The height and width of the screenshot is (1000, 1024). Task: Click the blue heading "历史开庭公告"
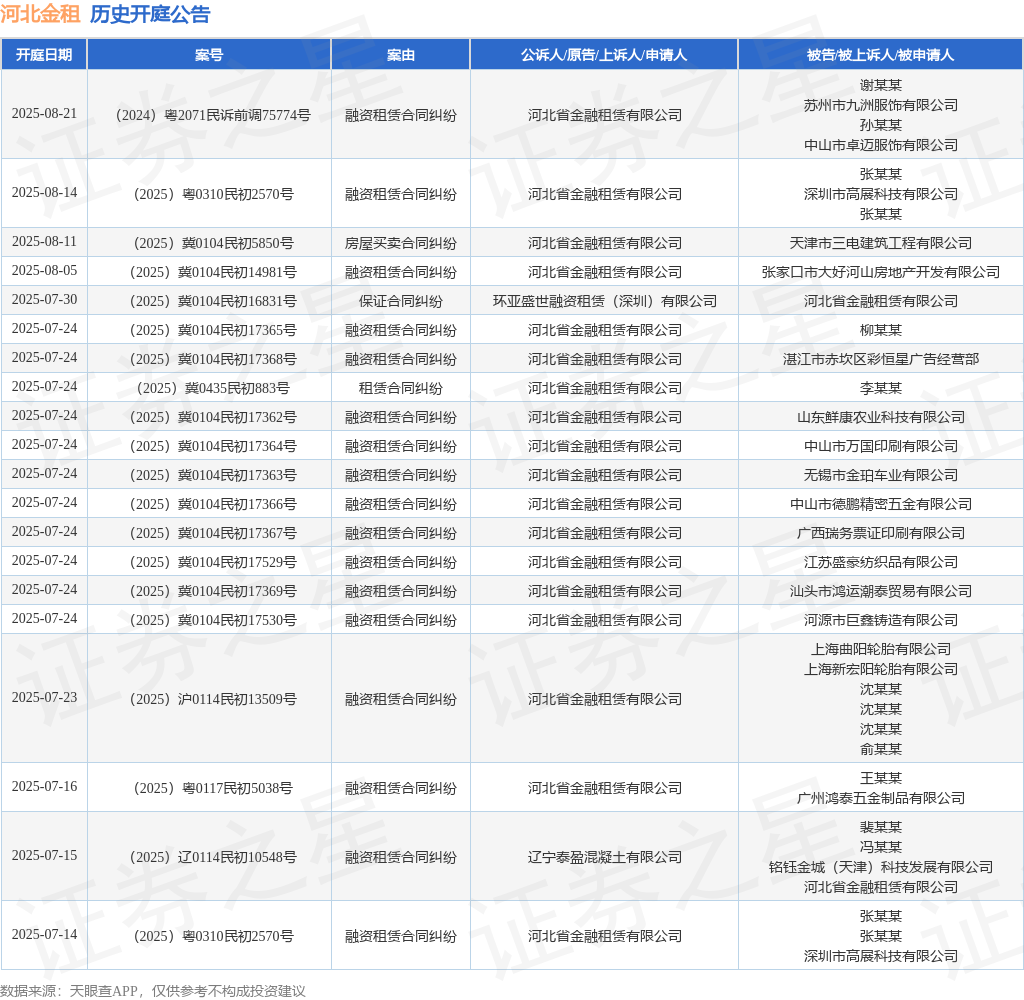(x=150, y=14)
